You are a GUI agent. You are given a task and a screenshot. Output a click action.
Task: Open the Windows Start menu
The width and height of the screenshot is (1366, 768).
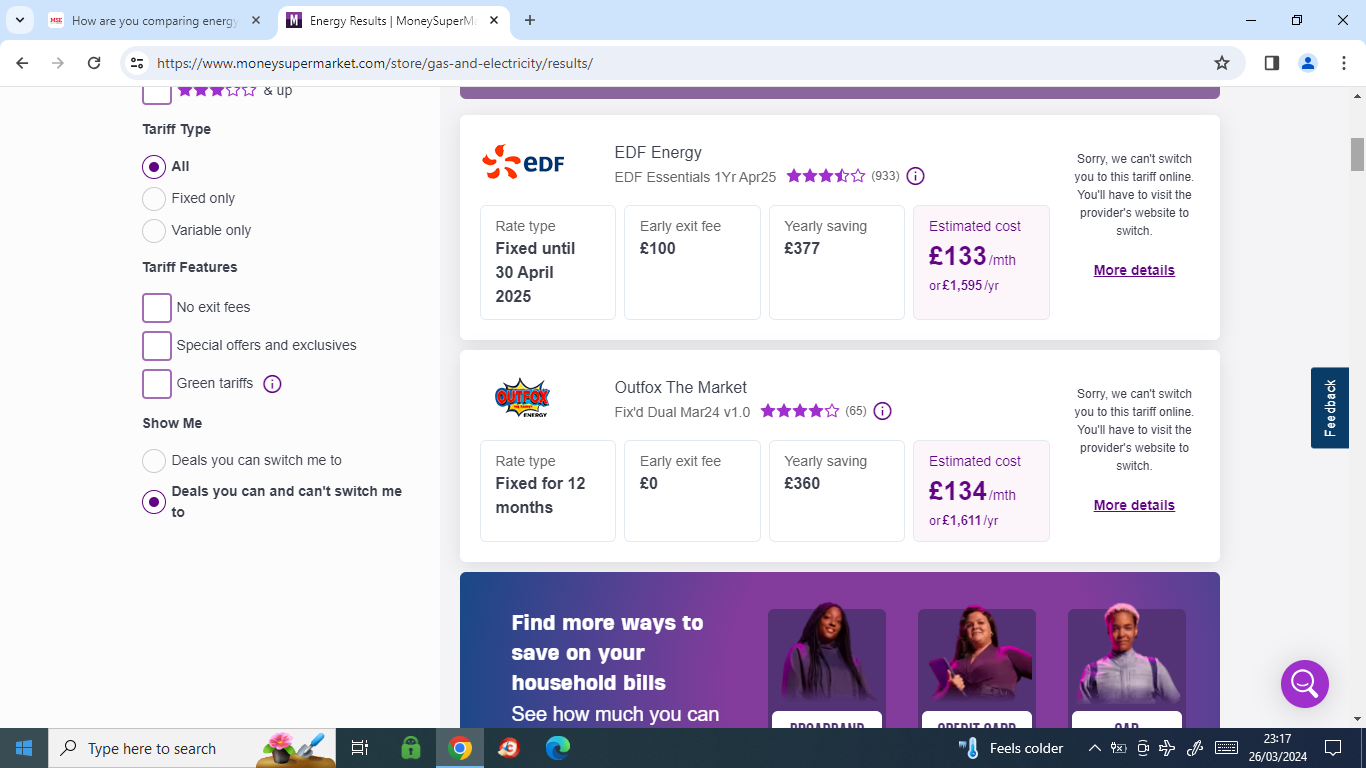pyautogui.click(x=24, y=748)
